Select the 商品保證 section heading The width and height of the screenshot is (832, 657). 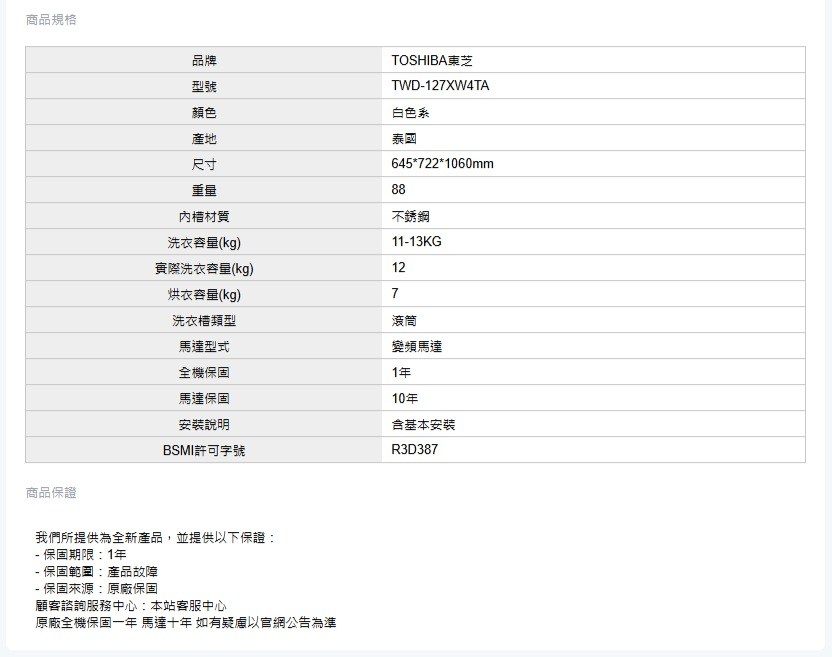pyautogui.click(x=51, y=493)
